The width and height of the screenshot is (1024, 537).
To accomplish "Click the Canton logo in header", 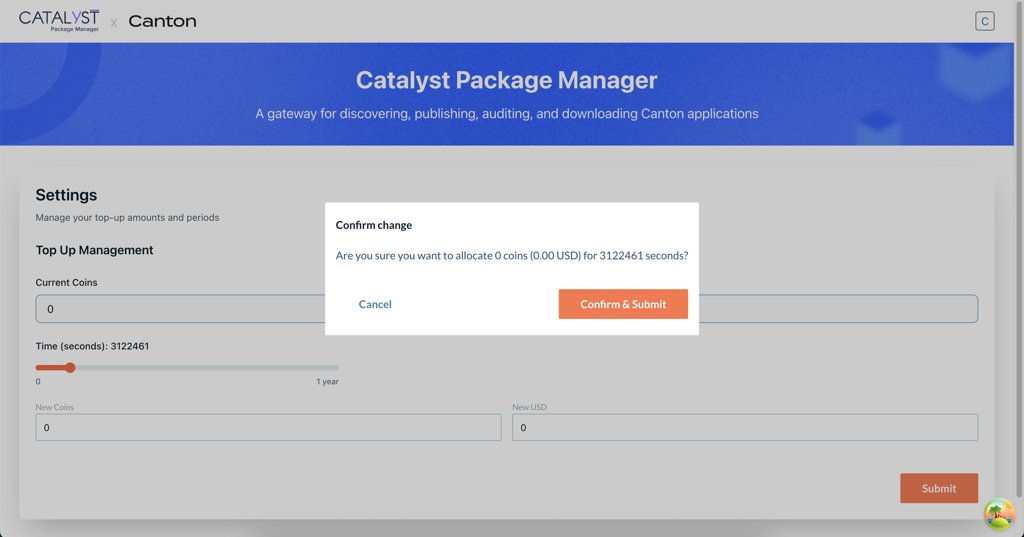I will pyautogui.click(x=162, y=21).
